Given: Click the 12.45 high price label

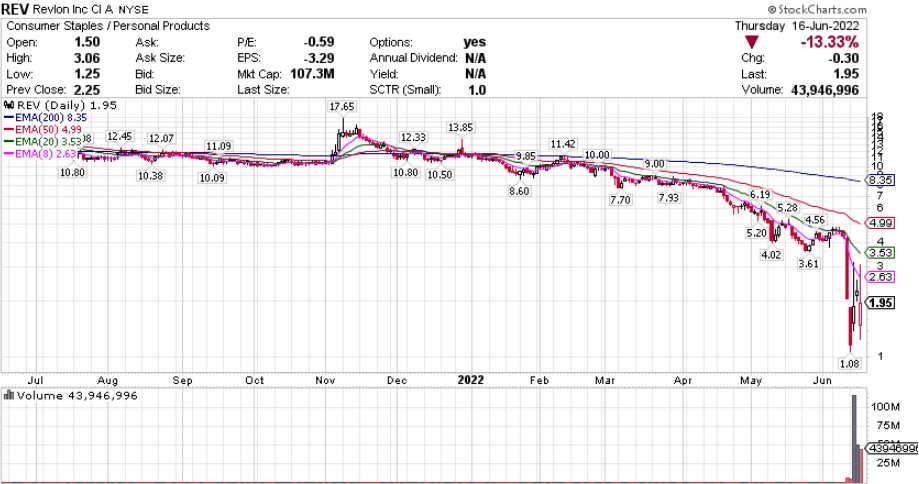Looking at the screenshot, I should 120,136.
